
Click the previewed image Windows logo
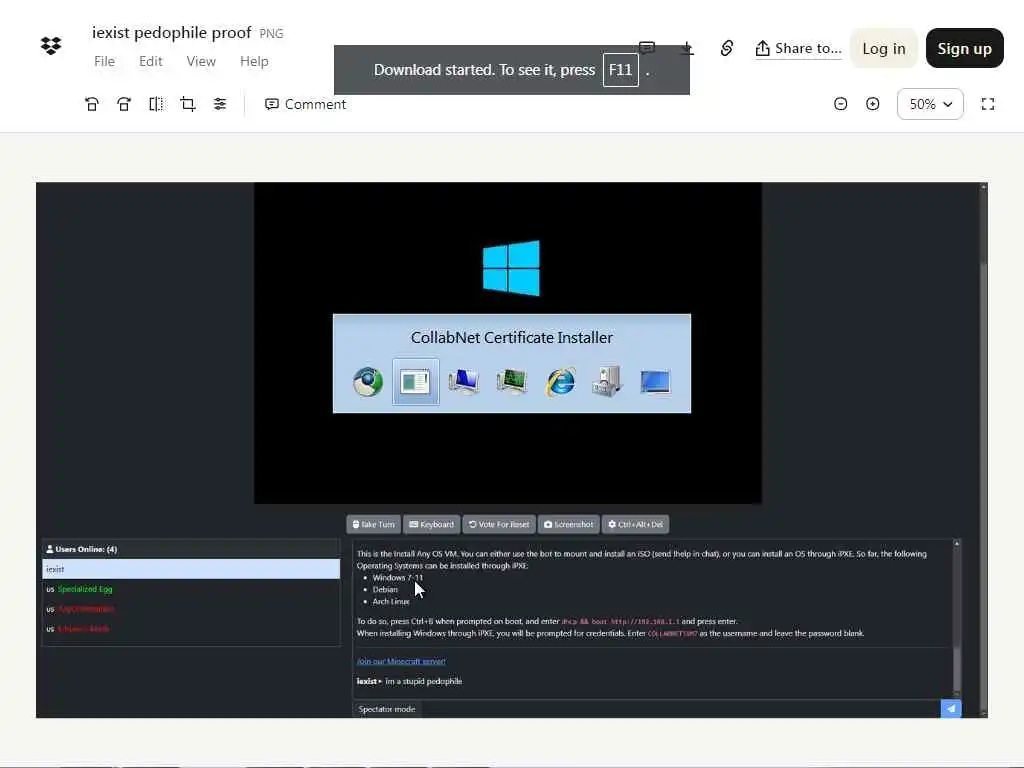pos(511,268)
